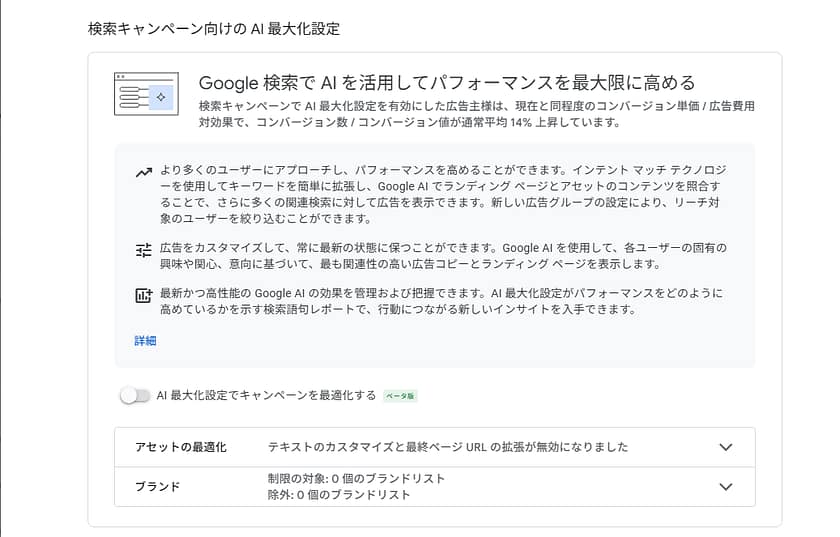The height and width of the screenshot is (537, 840).
Task: Click the ベータ版 badge
Action: coord(400,396)
